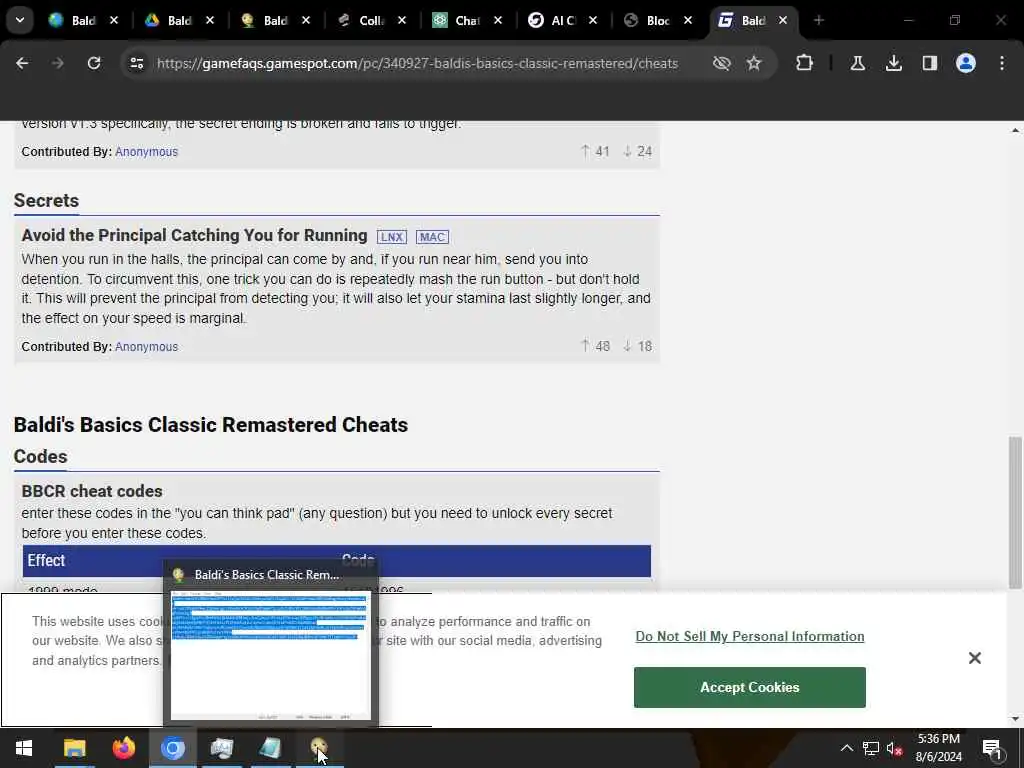Screen dimensions: 1024x768
Task: Click the tracking protection eye icon
Action: (721, 63)
